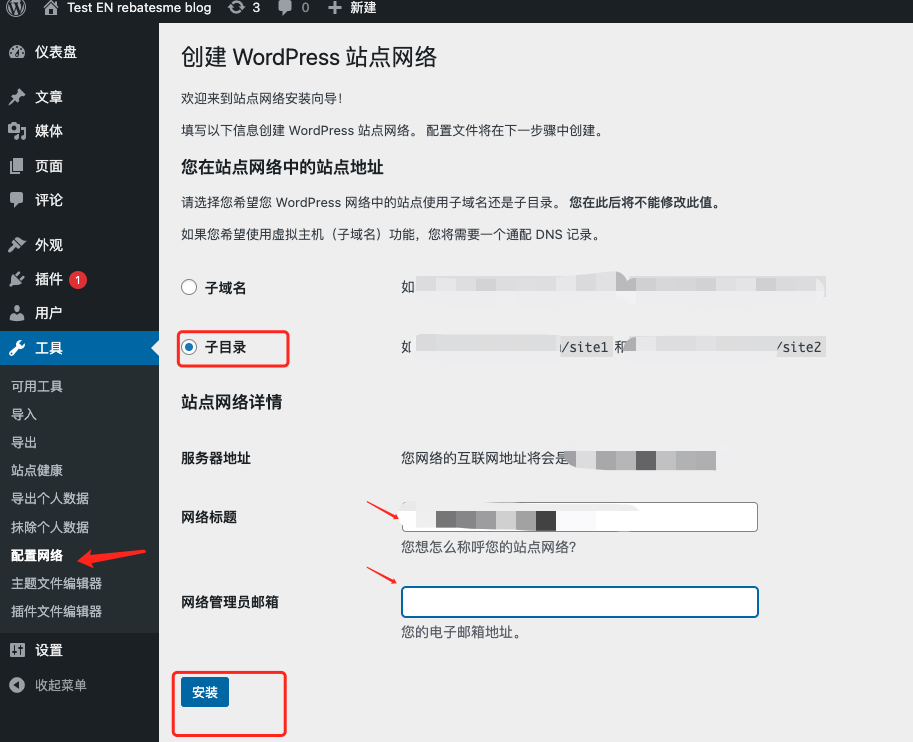Click the 评论 comment bubble icon

[x=17, y=200]
